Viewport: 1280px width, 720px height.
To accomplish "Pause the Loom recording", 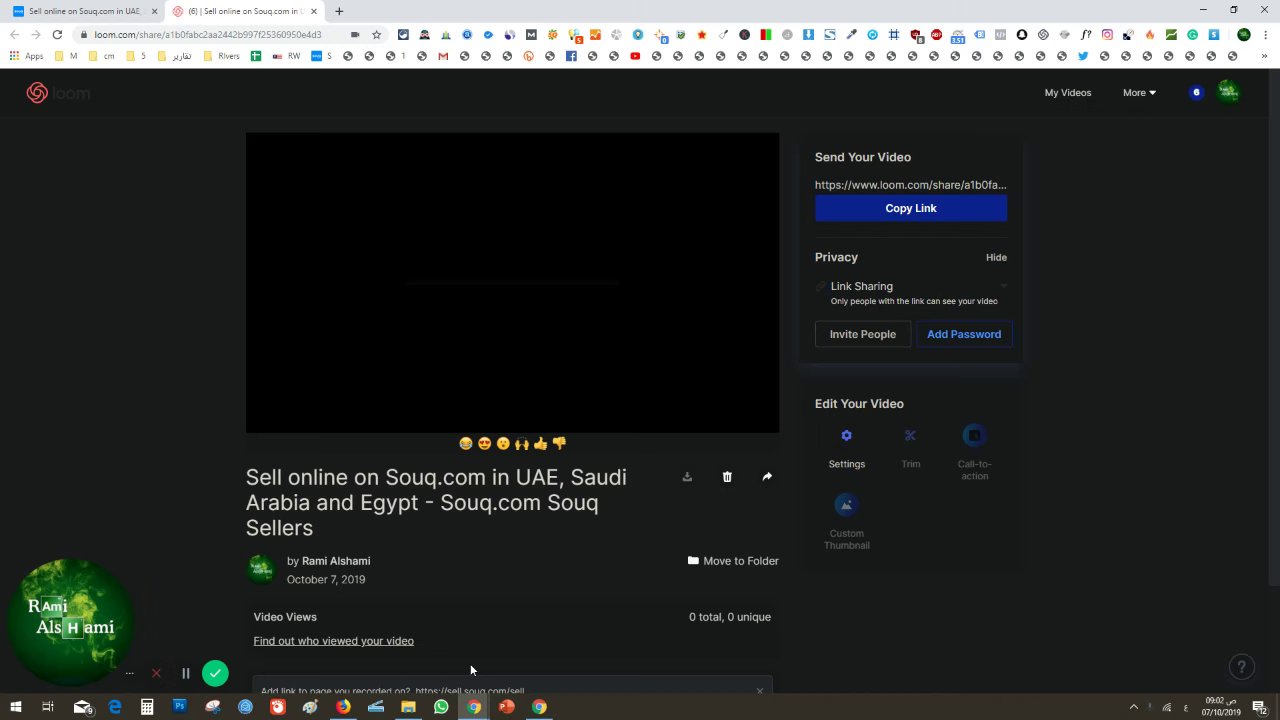I will click(x=185, y=673).
